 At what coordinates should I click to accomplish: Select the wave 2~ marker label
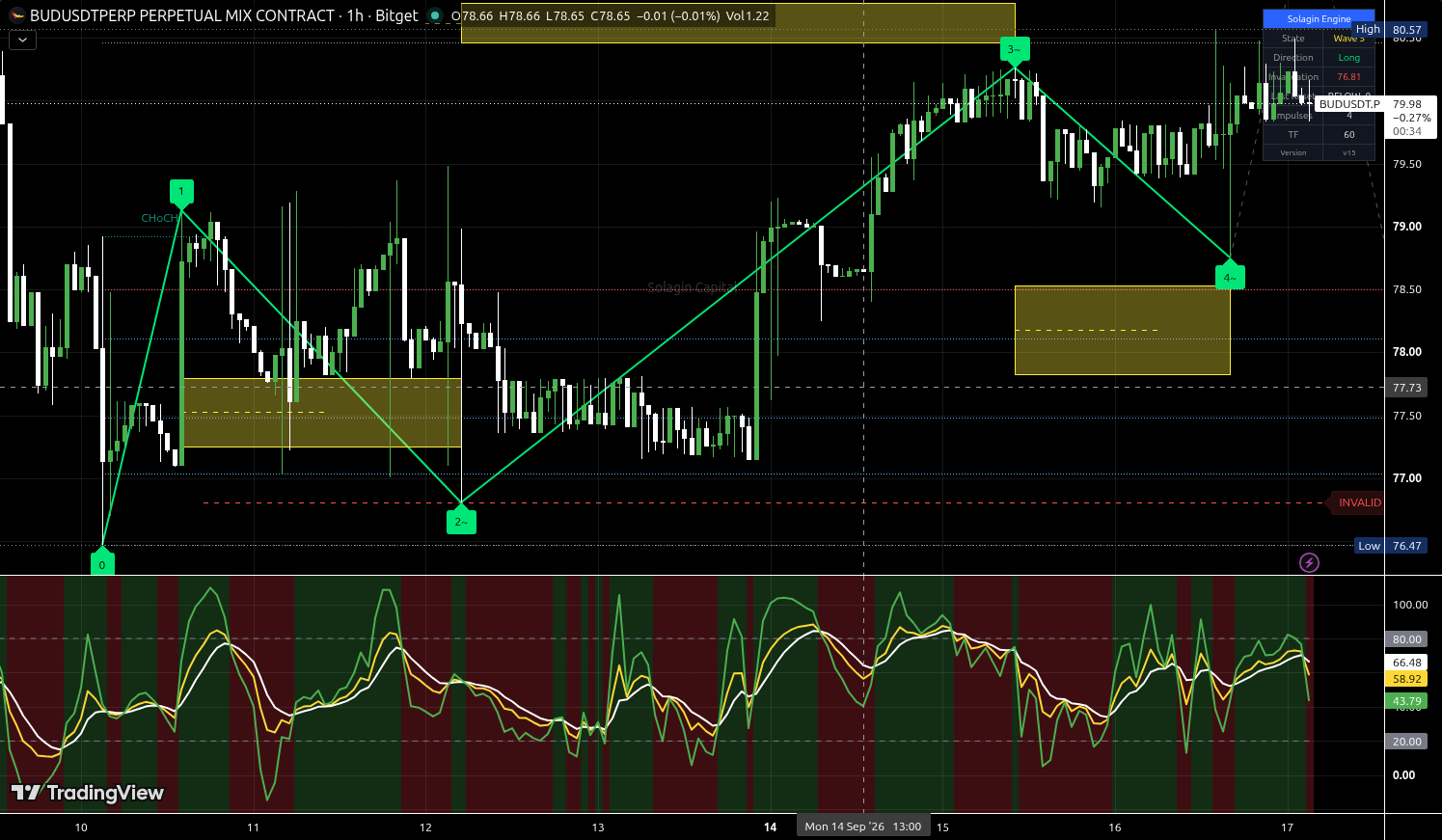click(462, 520)
